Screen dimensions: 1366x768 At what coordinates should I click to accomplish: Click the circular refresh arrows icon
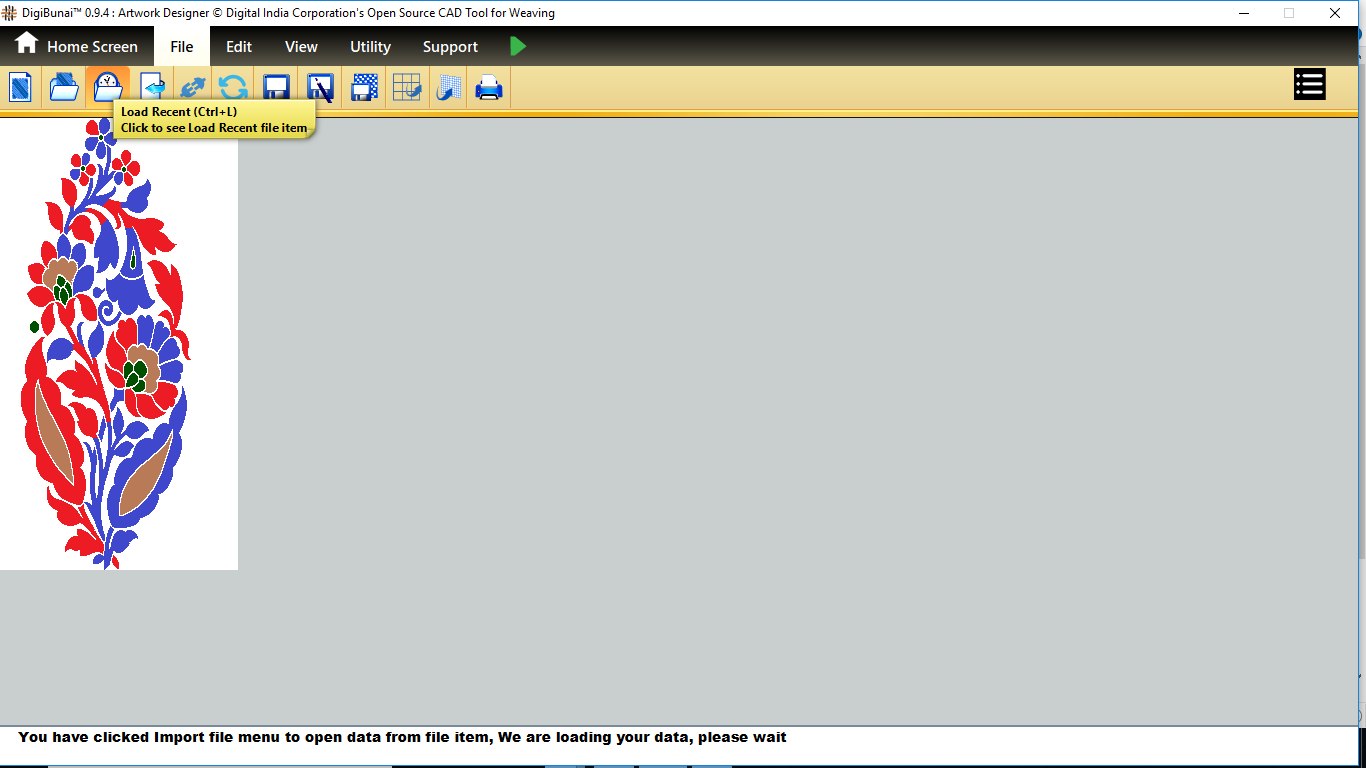pyautogui.click(x=233, y=87)
